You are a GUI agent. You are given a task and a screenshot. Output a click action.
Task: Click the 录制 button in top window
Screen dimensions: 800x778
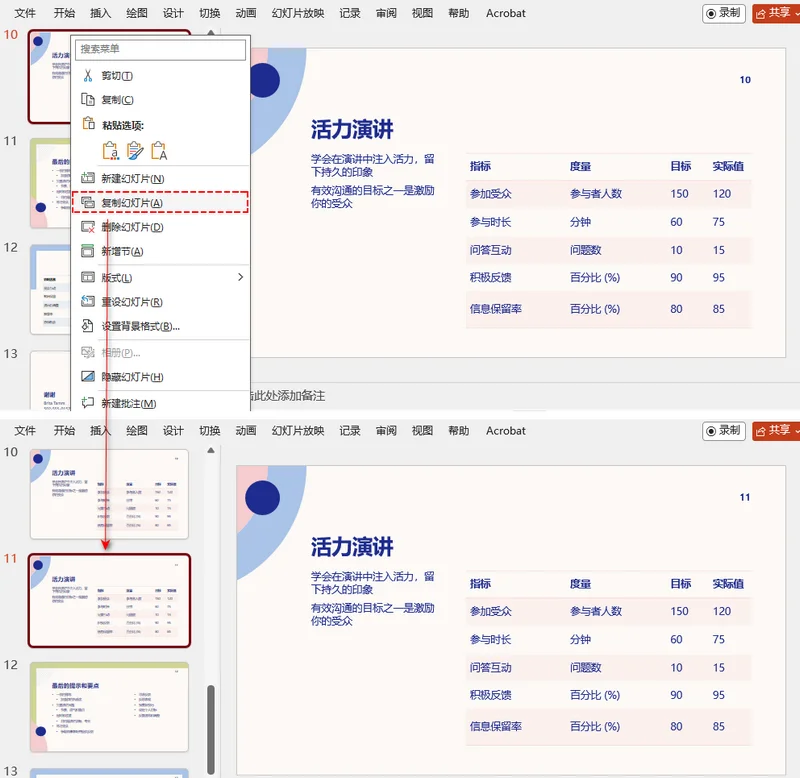point(723,13)
